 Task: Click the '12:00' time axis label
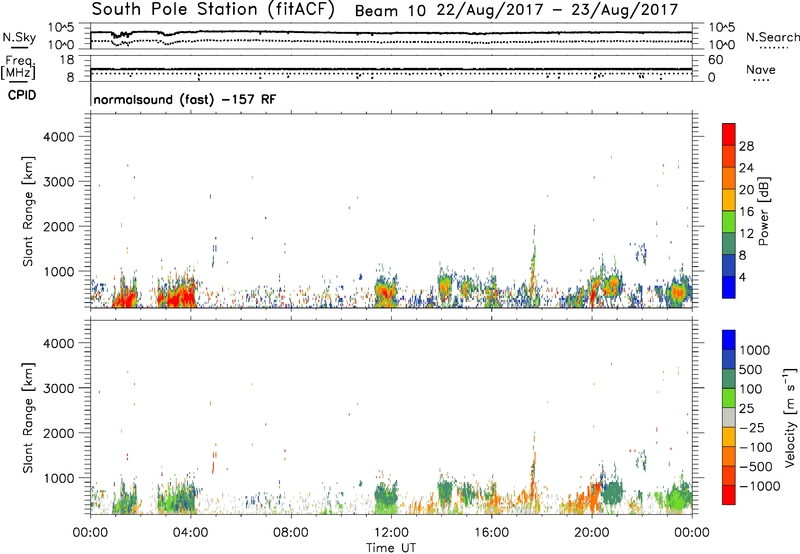(391, 533)
